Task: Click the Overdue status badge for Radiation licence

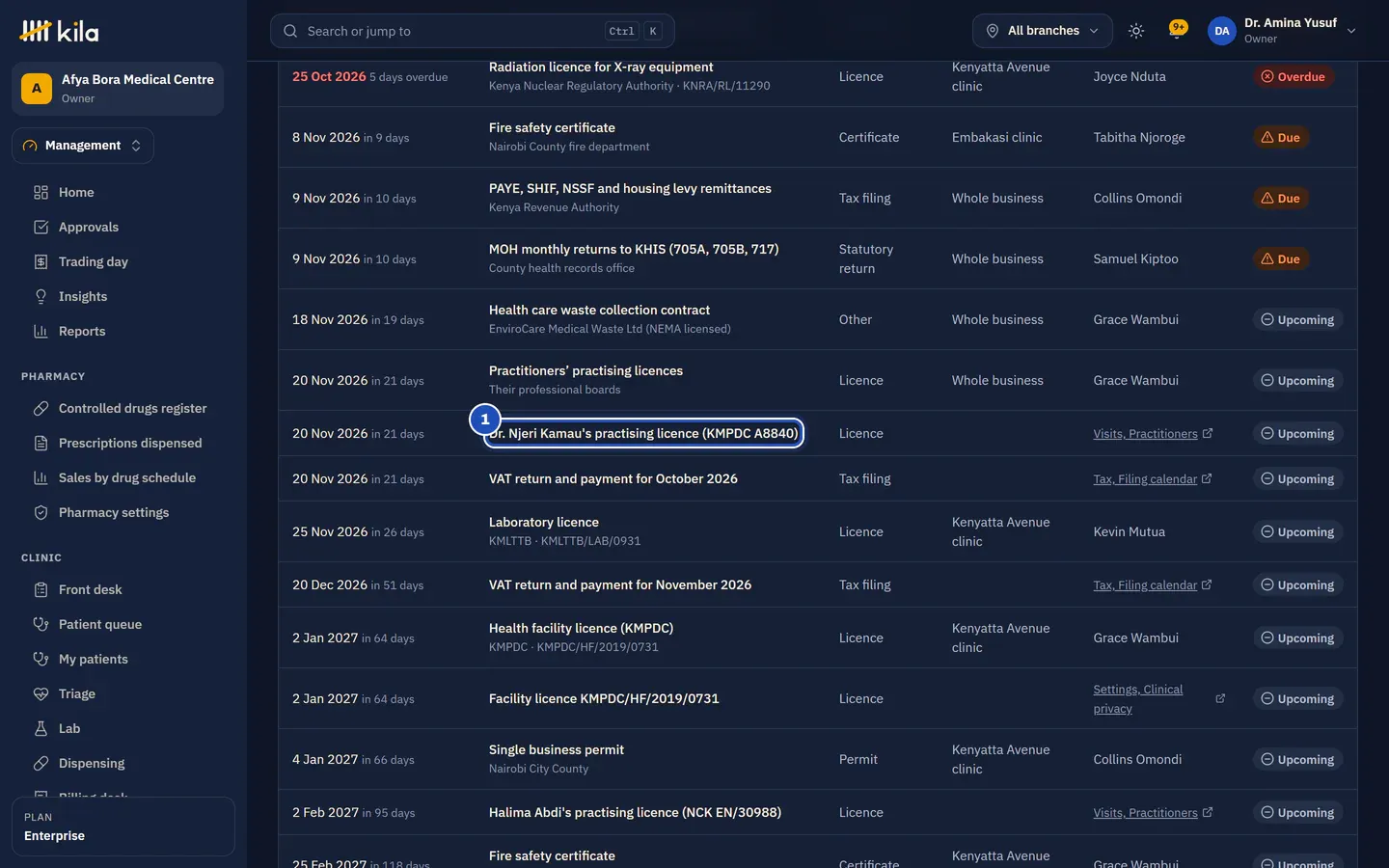Action: point(1293,77)
